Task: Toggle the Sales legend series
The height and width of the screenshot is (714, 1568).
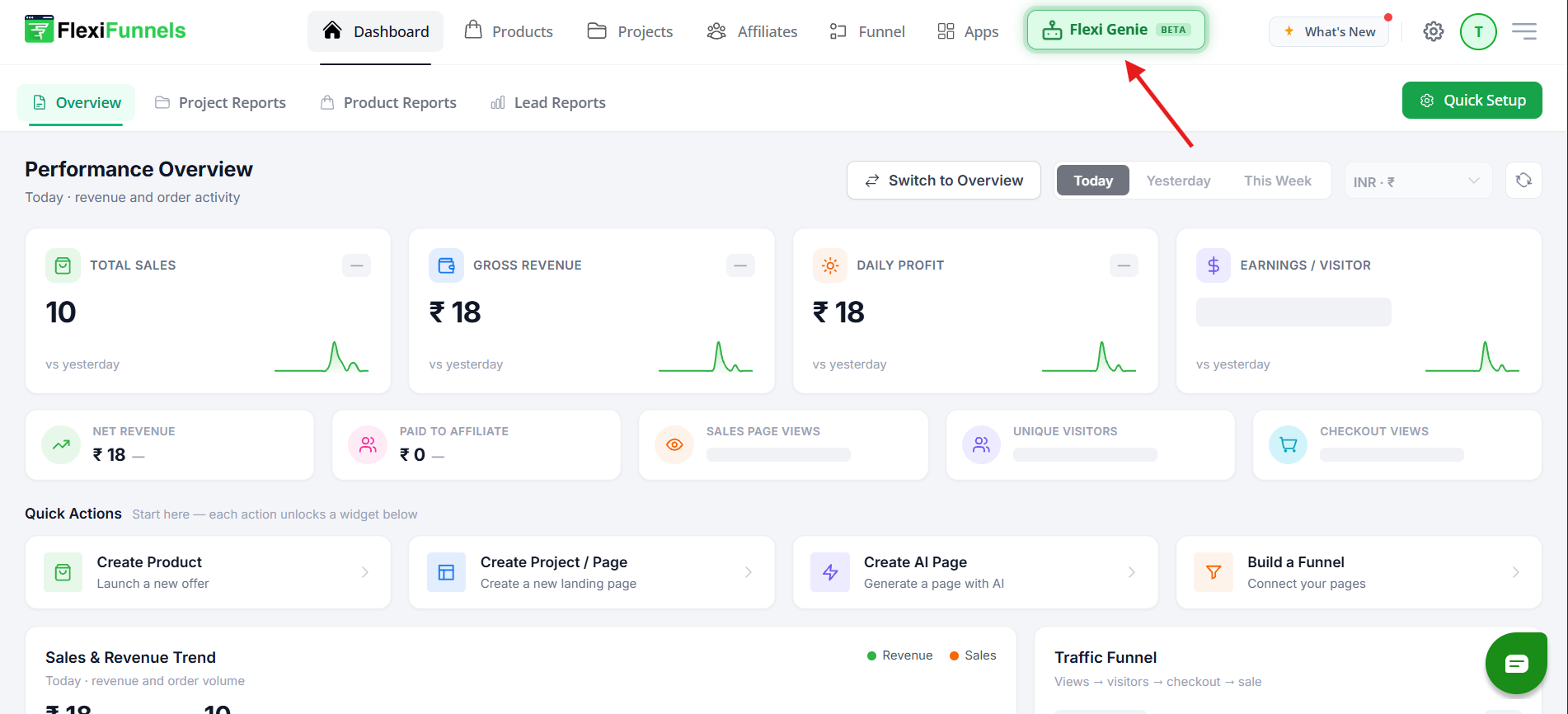Action: click(973, 655)
